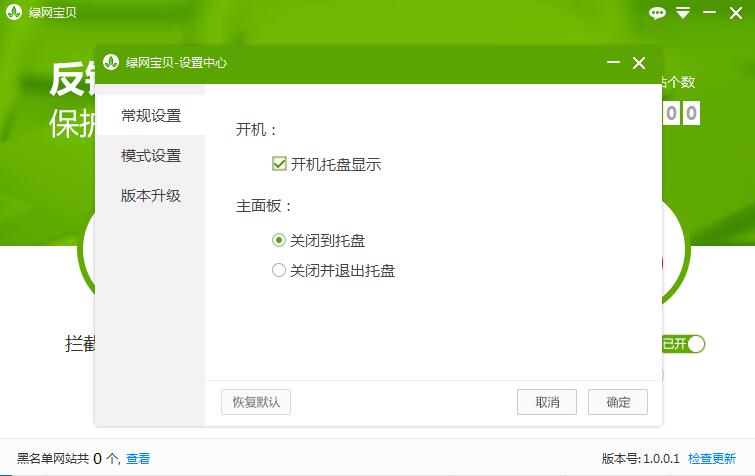Minimize the main 绿网宝贝 window
This screenshot has height=476, width=755.
709,13
